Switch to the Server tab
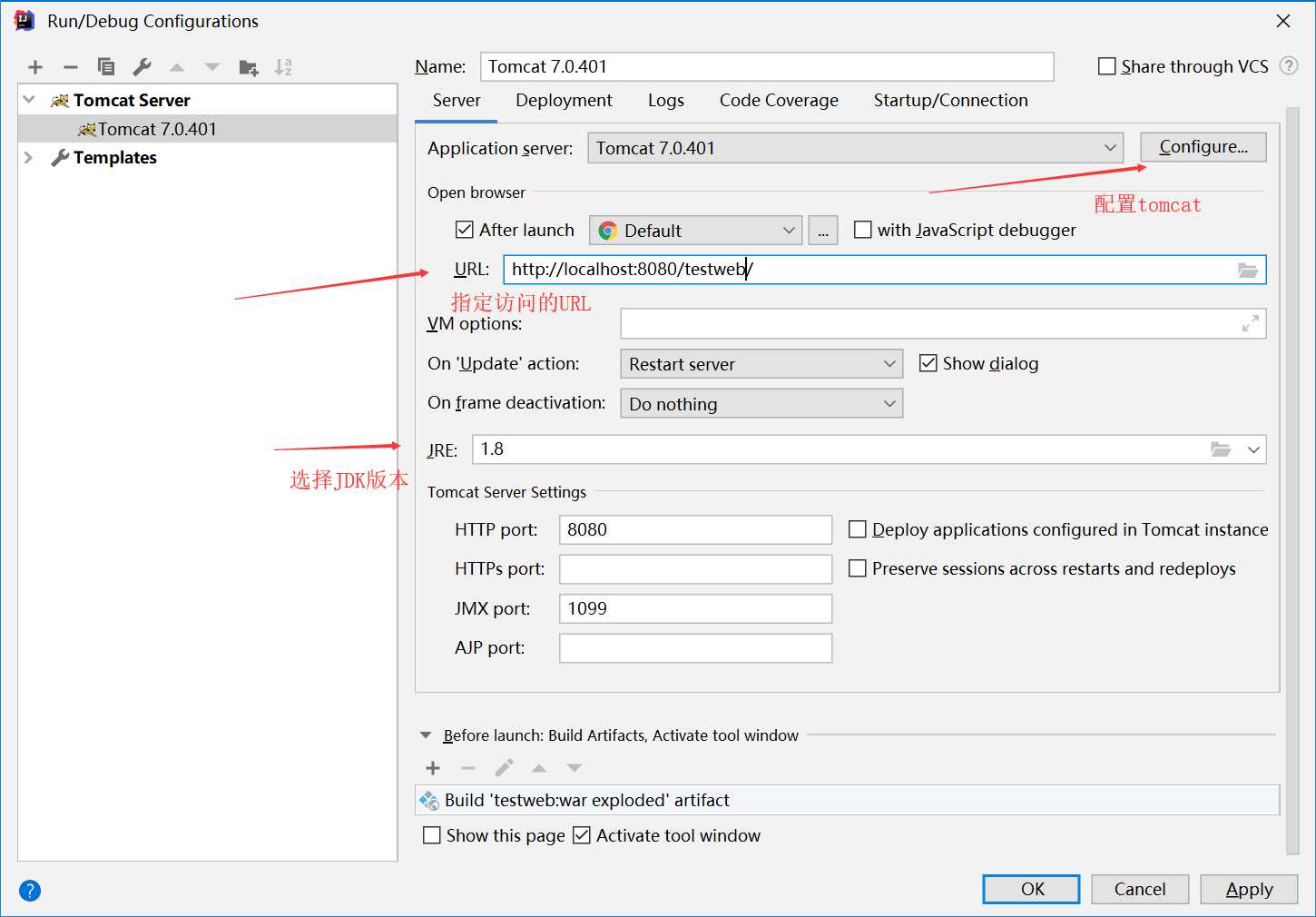This screenshot has width=1316, height=917. [x=457, y=101]
